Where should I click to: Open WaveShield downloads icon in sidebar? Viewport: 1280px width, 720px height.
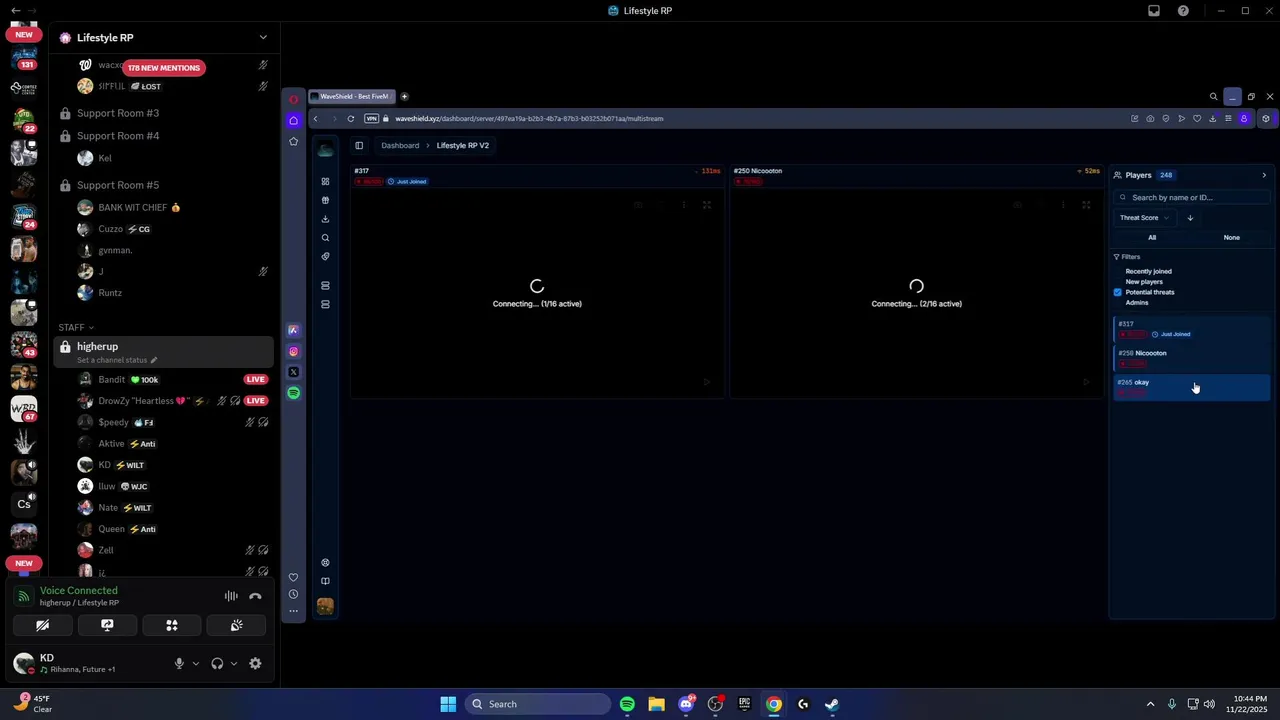(x=325, y=219)
